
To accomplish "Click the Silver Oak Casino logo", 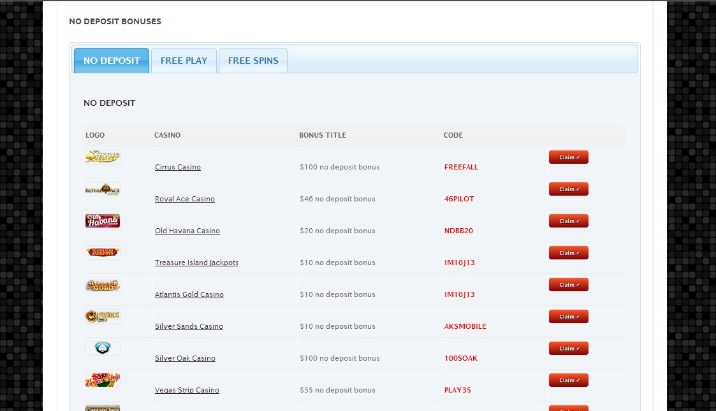I will pyautogui.click(x=102, y=348).
